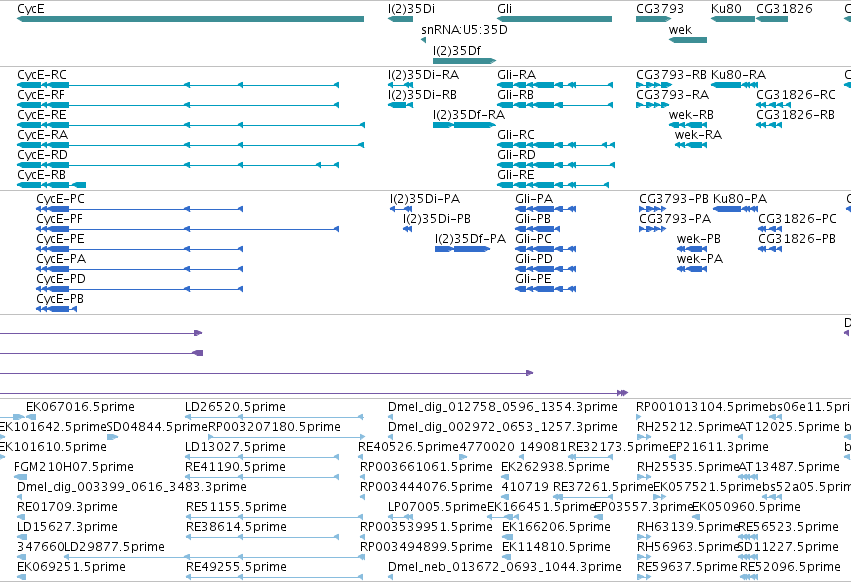The height and width of the screenshot is (582, 851).
Task: Click the l(2)35Df-RA transcript
Action: click(x=464, y=125)
